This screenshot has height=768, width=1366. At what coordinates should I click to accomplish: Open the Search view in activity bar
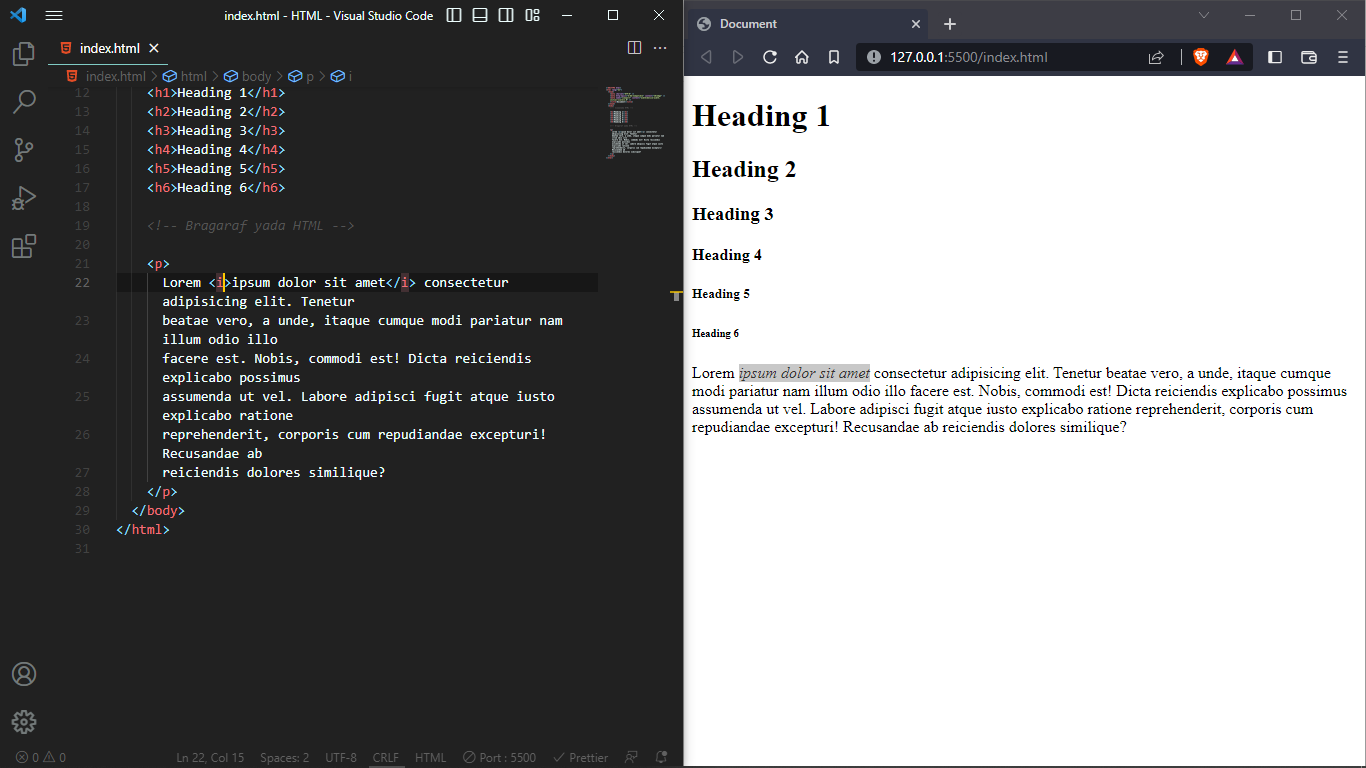point(24,101)
